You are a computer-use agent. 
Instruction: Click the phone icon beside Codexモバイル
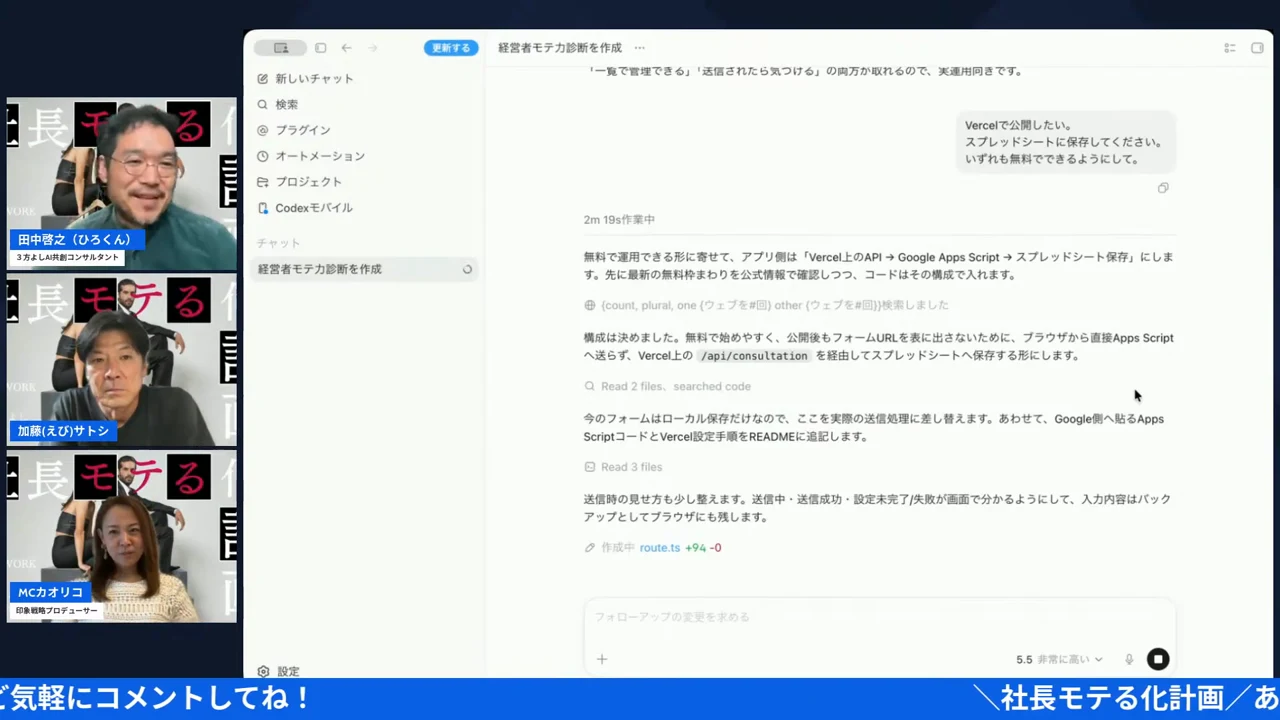click(263, 208)
